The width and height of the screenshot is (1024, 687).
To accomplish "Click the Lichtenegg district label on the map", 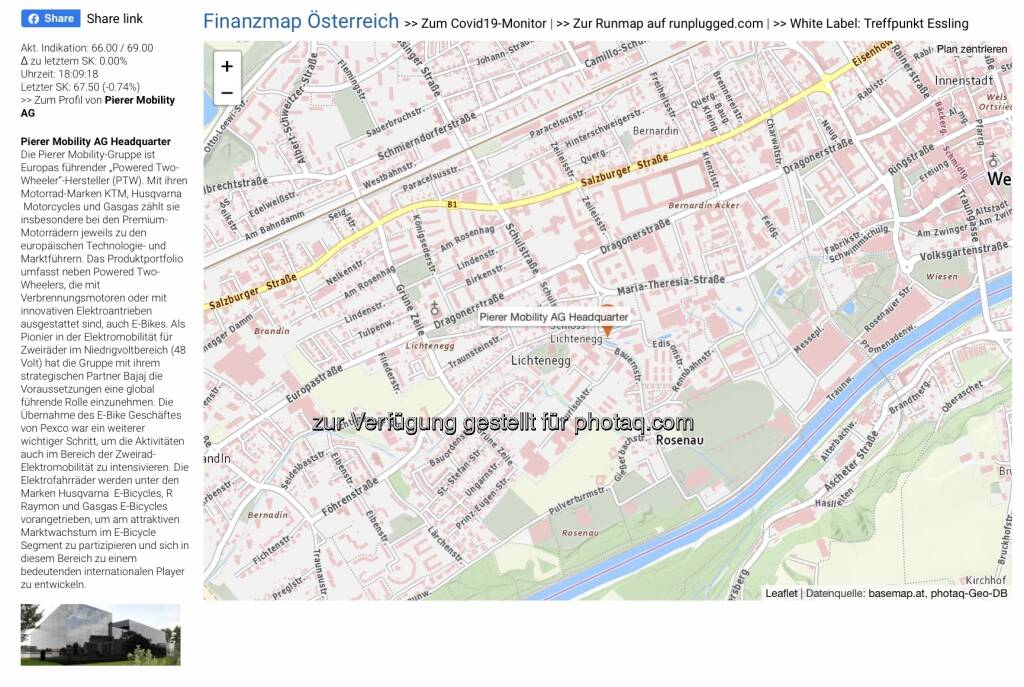I will [x=540, y=360].
